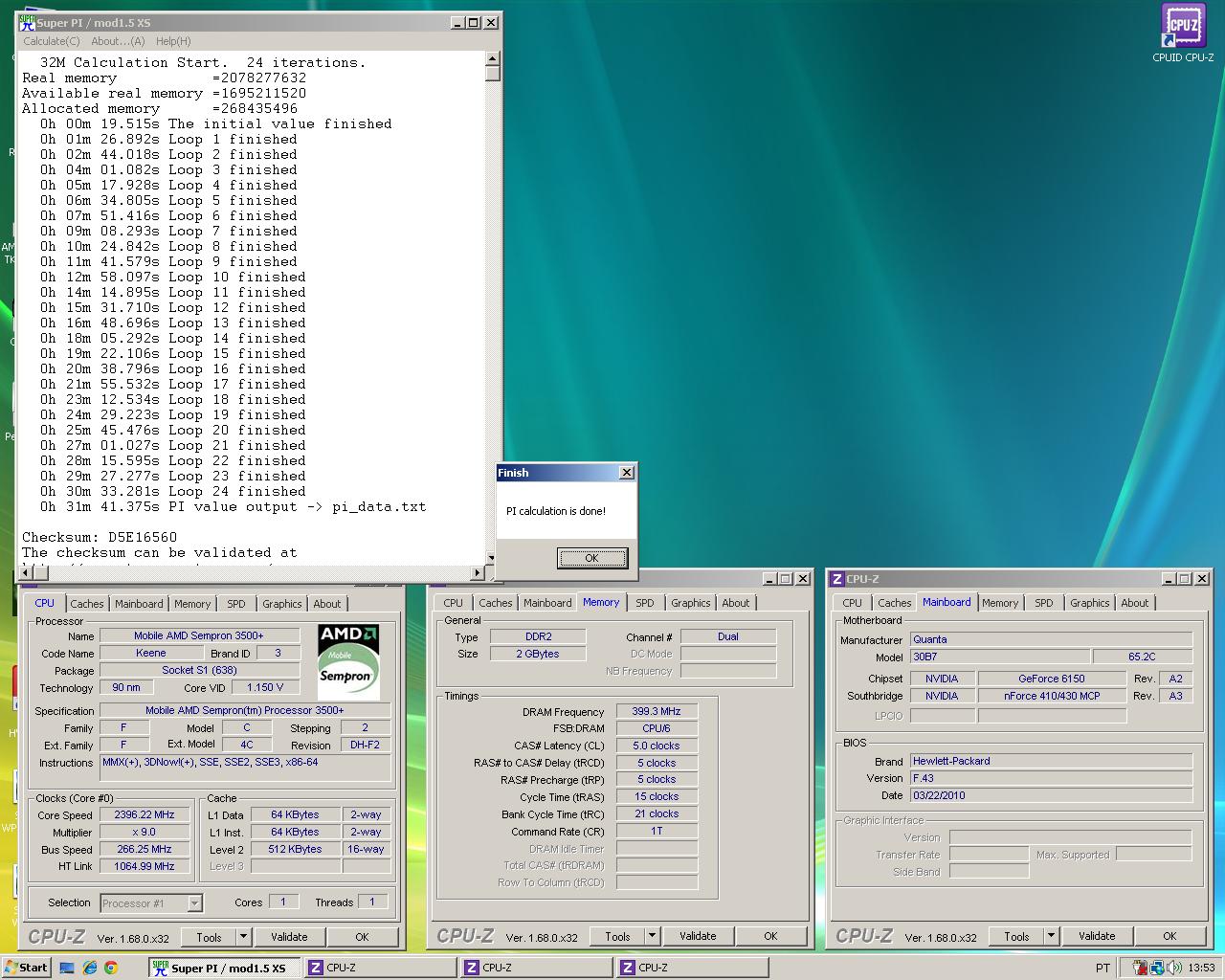1225x980 pixels.
Task: Open CPU tab in the Memory-tab window
Action: [454, 603]
